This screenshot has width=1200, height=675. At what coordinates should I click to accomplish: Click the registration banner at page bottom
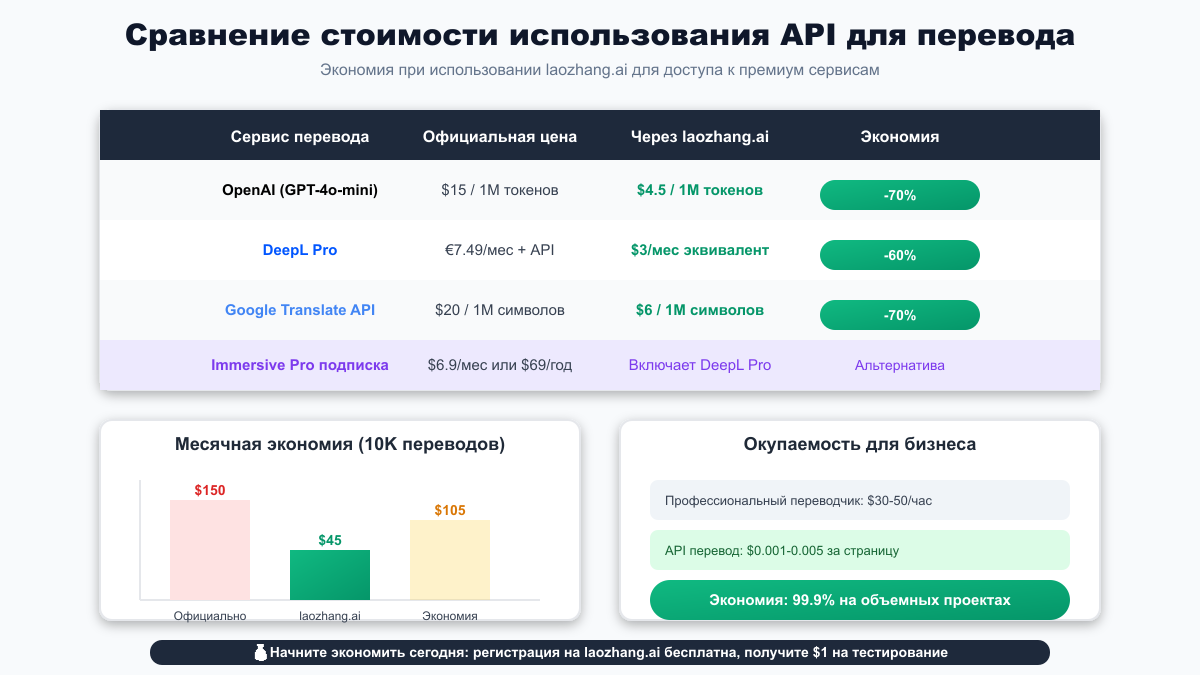(x=600, y=652)
